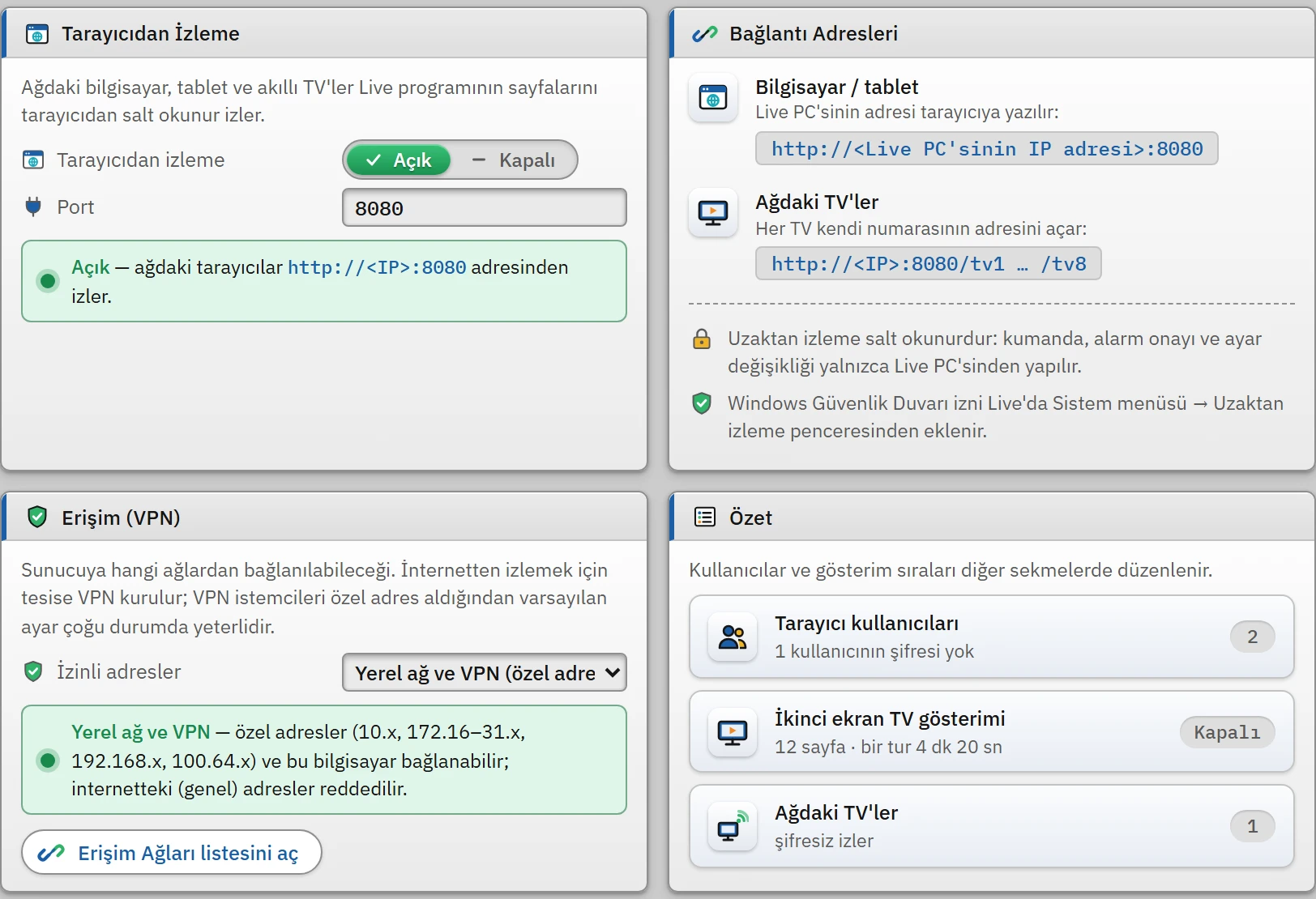
Task: Set browser viewing to Kapalı
Action: (x=514, y=160)
